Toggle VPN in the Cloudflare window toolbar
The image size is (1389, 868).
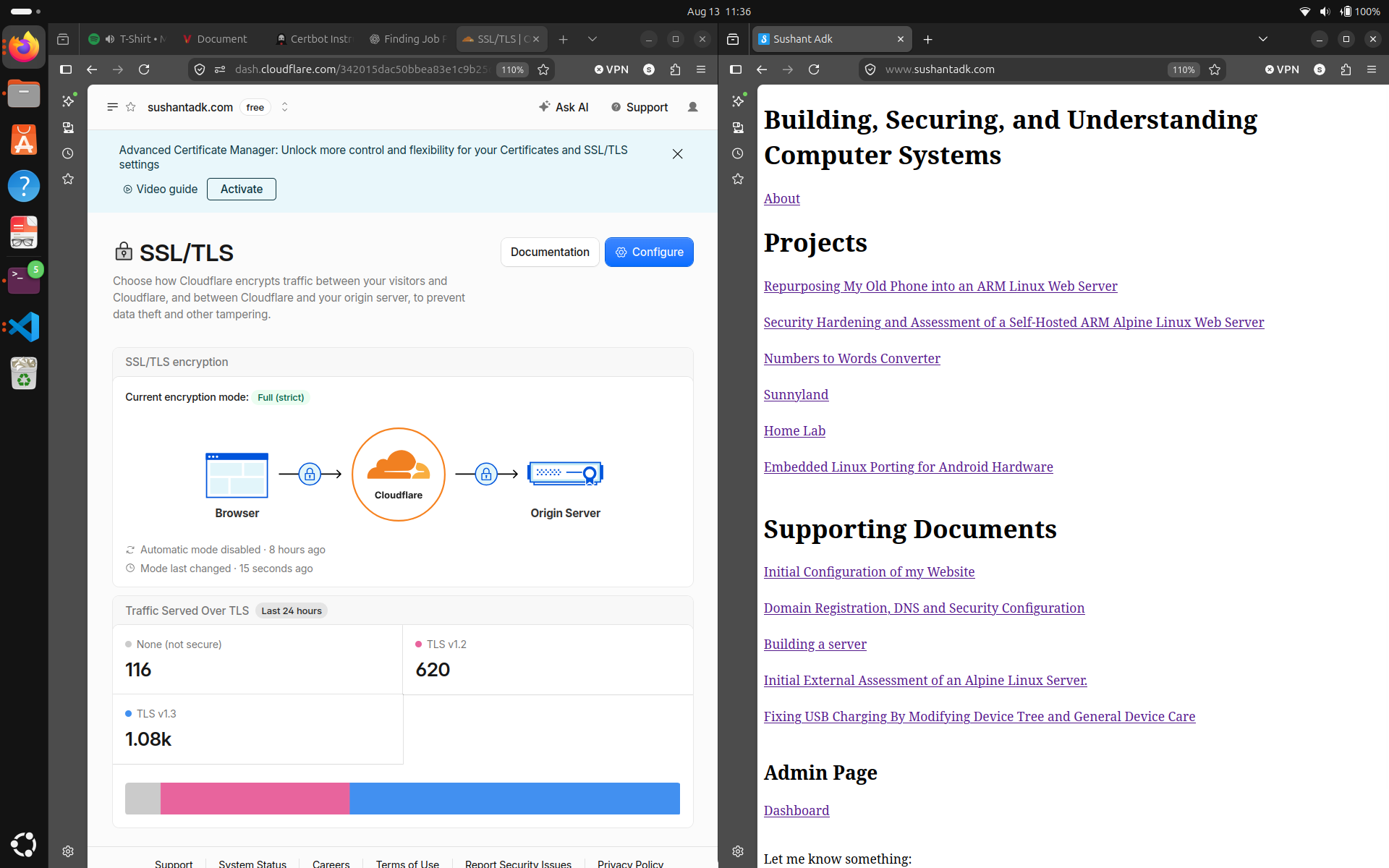pyautogui.click(x=611, y=69)
